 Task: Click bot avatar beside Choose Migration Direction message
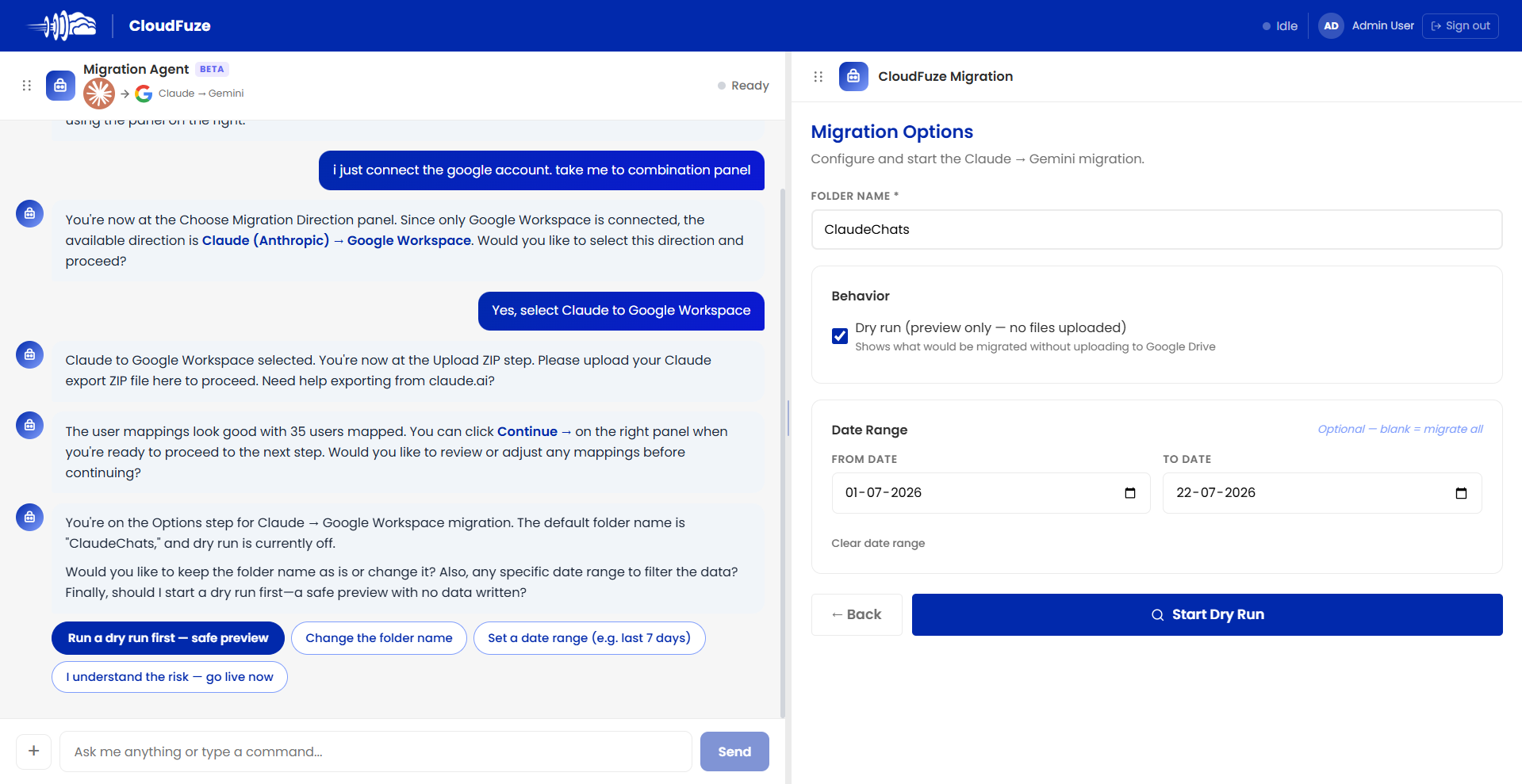[29, 213]
